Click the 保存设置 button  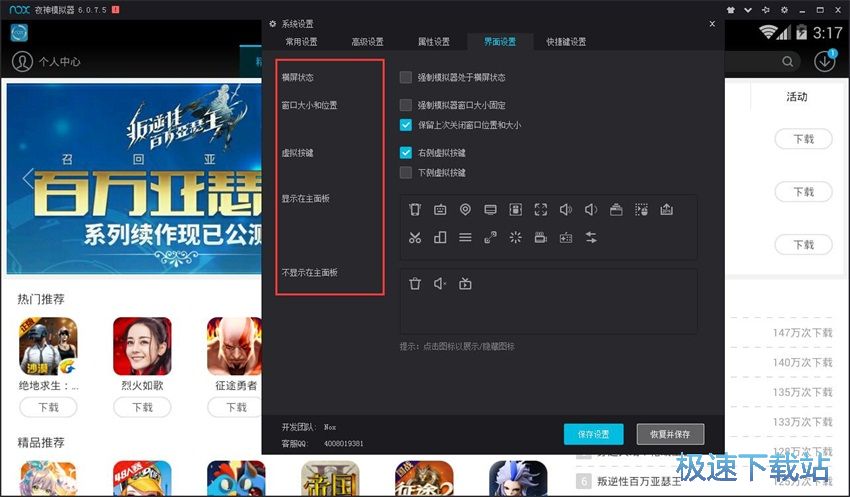(x=594, y=434)
